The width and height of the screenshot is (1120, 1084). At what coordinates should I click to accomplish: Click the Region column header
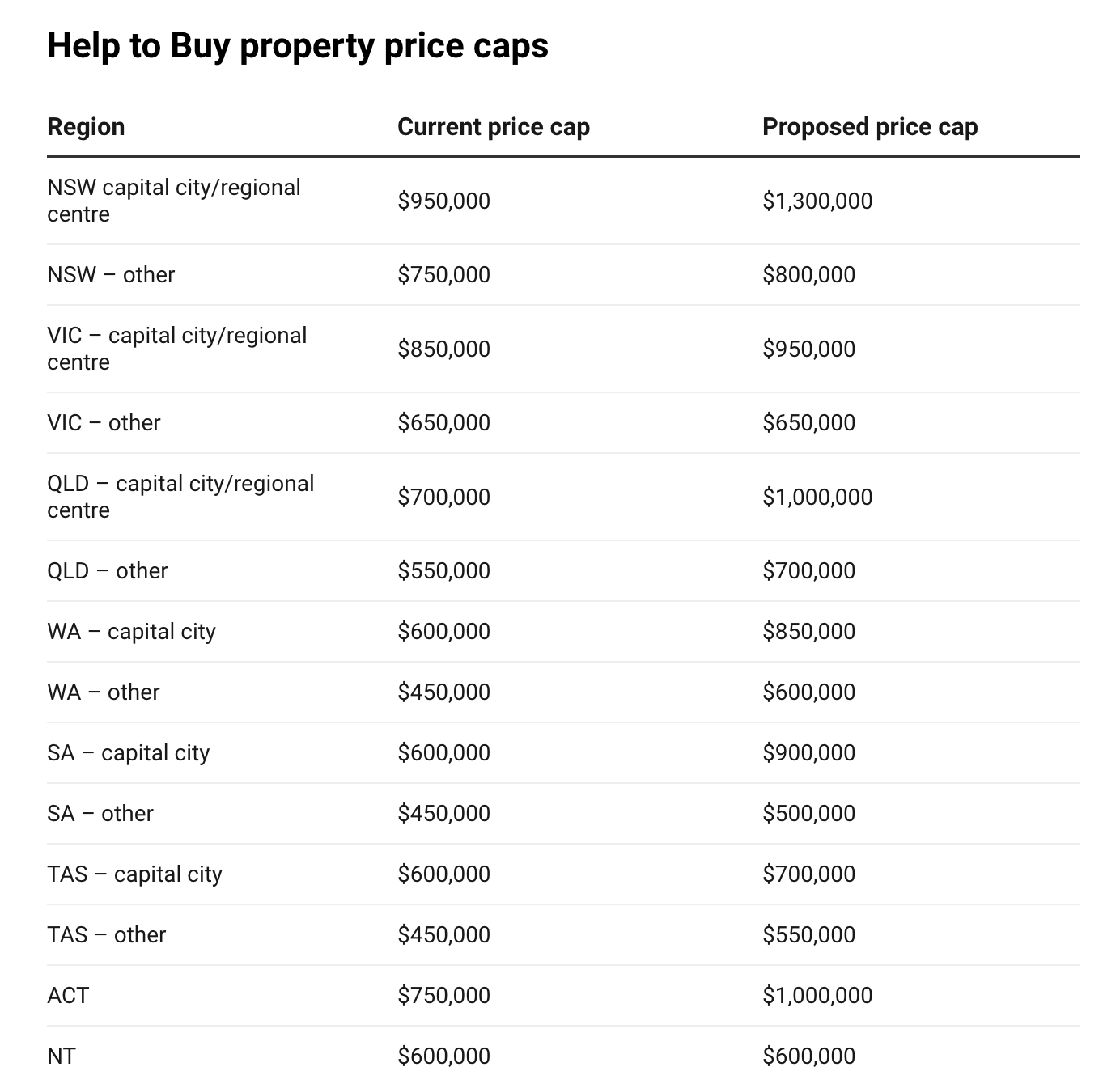coord(86,127)
